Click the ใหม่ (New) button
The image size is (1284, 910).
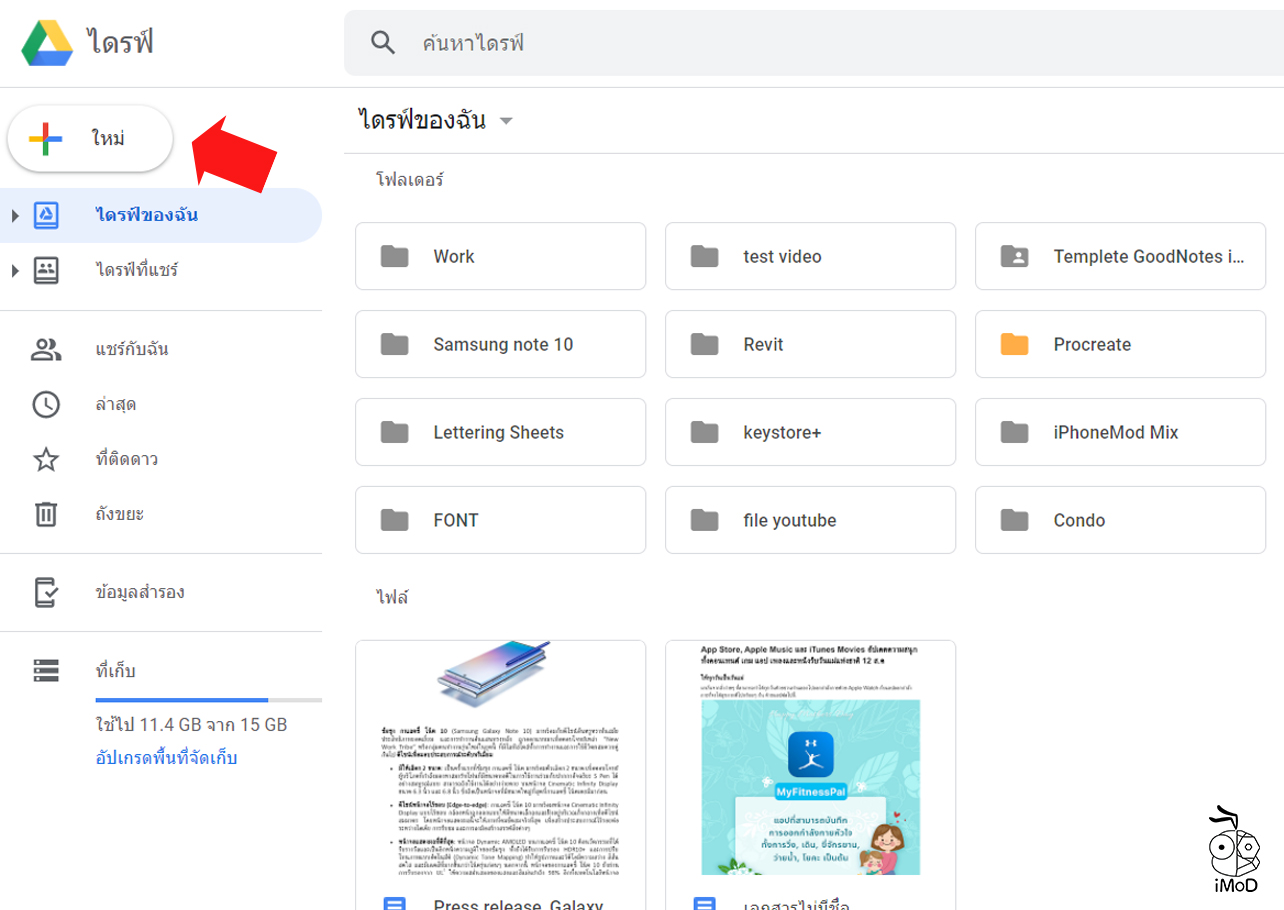tap(90, 138)
